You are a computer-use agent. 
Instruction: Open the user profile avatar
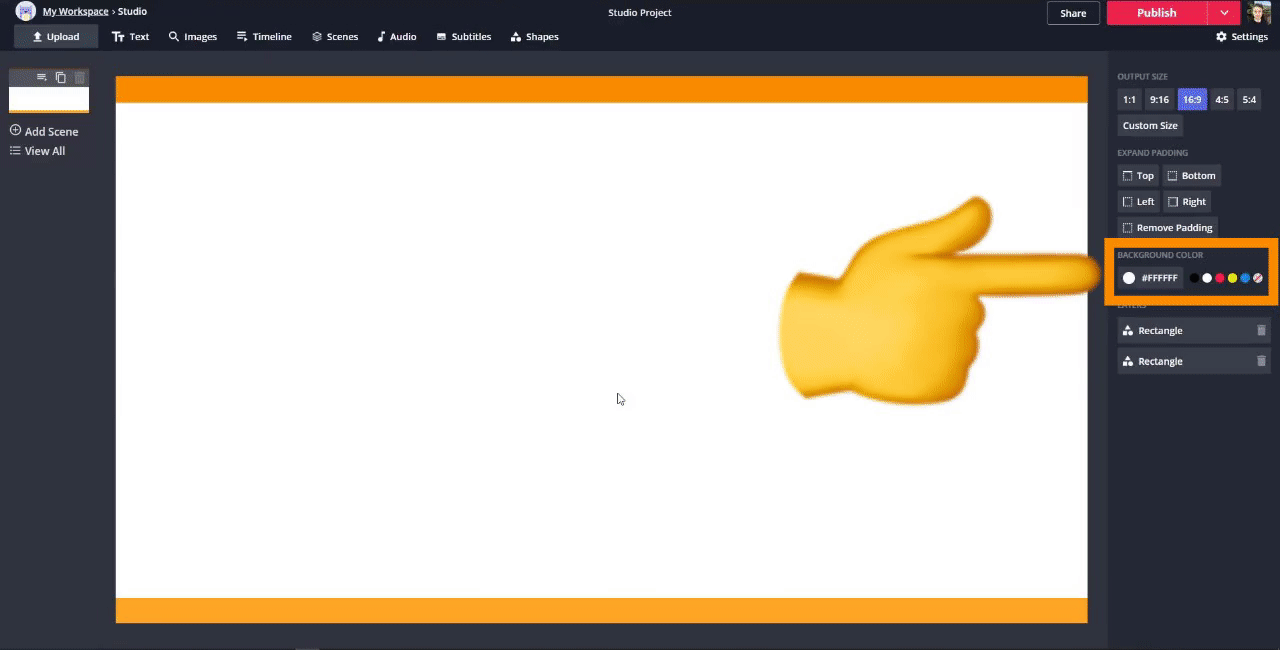1259,12
